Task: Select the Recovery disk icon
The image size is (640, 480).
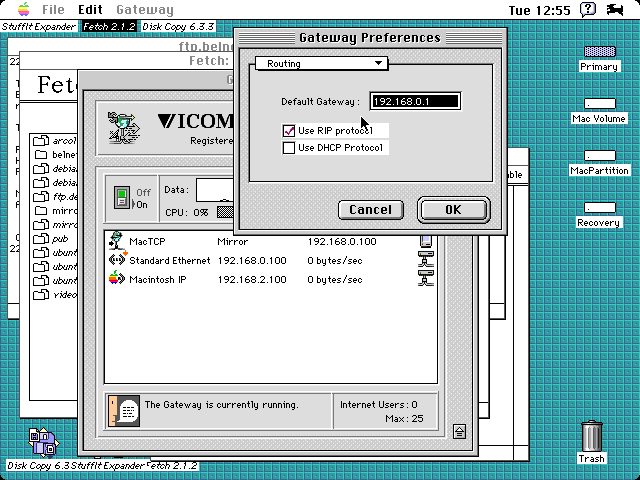Action: click(x=599, y=207)
